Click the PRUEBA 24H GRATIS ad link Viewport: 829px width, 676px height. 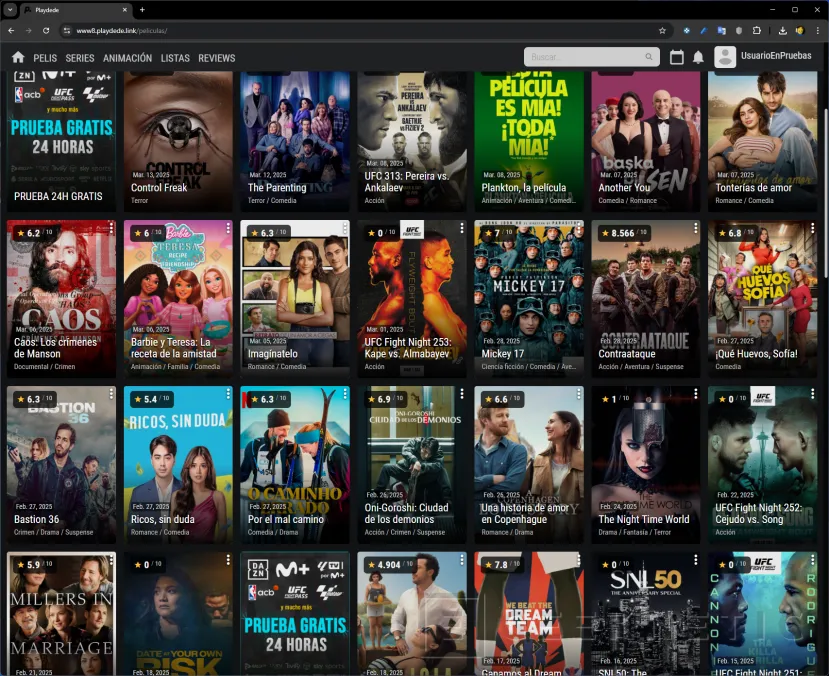(x=58, y=196)
